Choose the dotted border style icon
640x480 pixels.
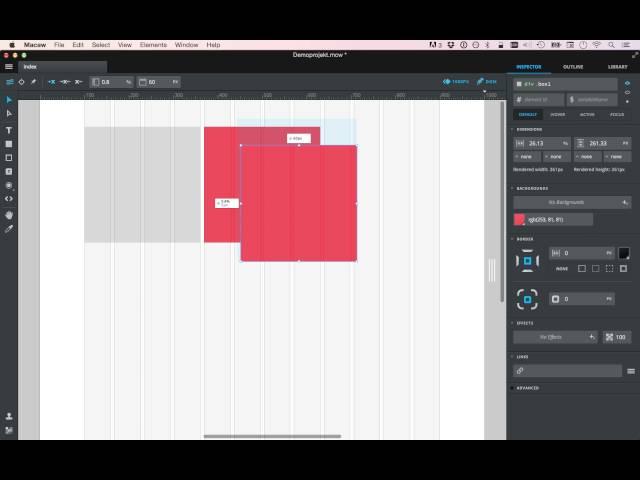tap(609, 269)
